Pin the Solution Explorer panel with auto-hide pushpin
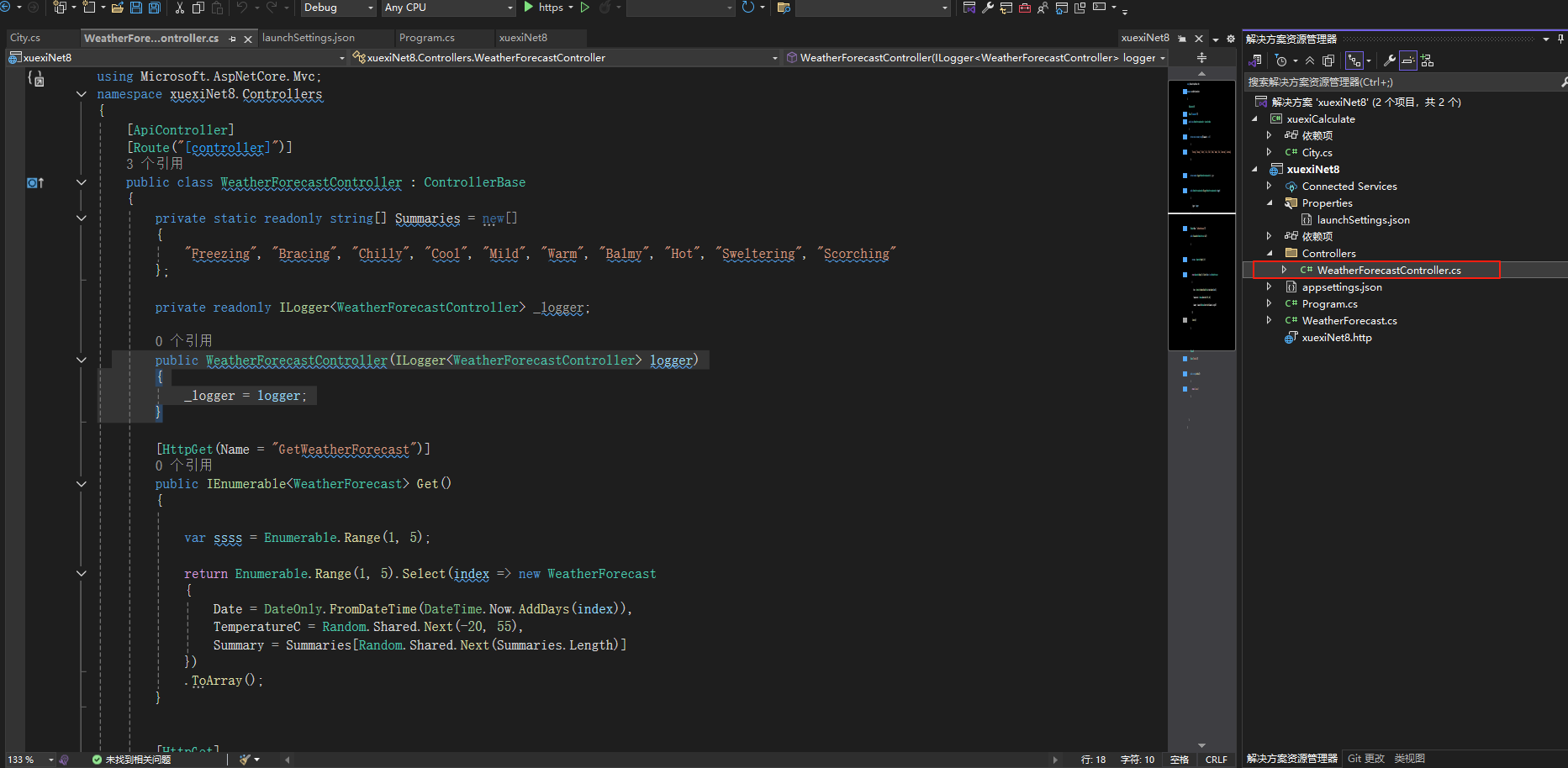 (1561, 39)
